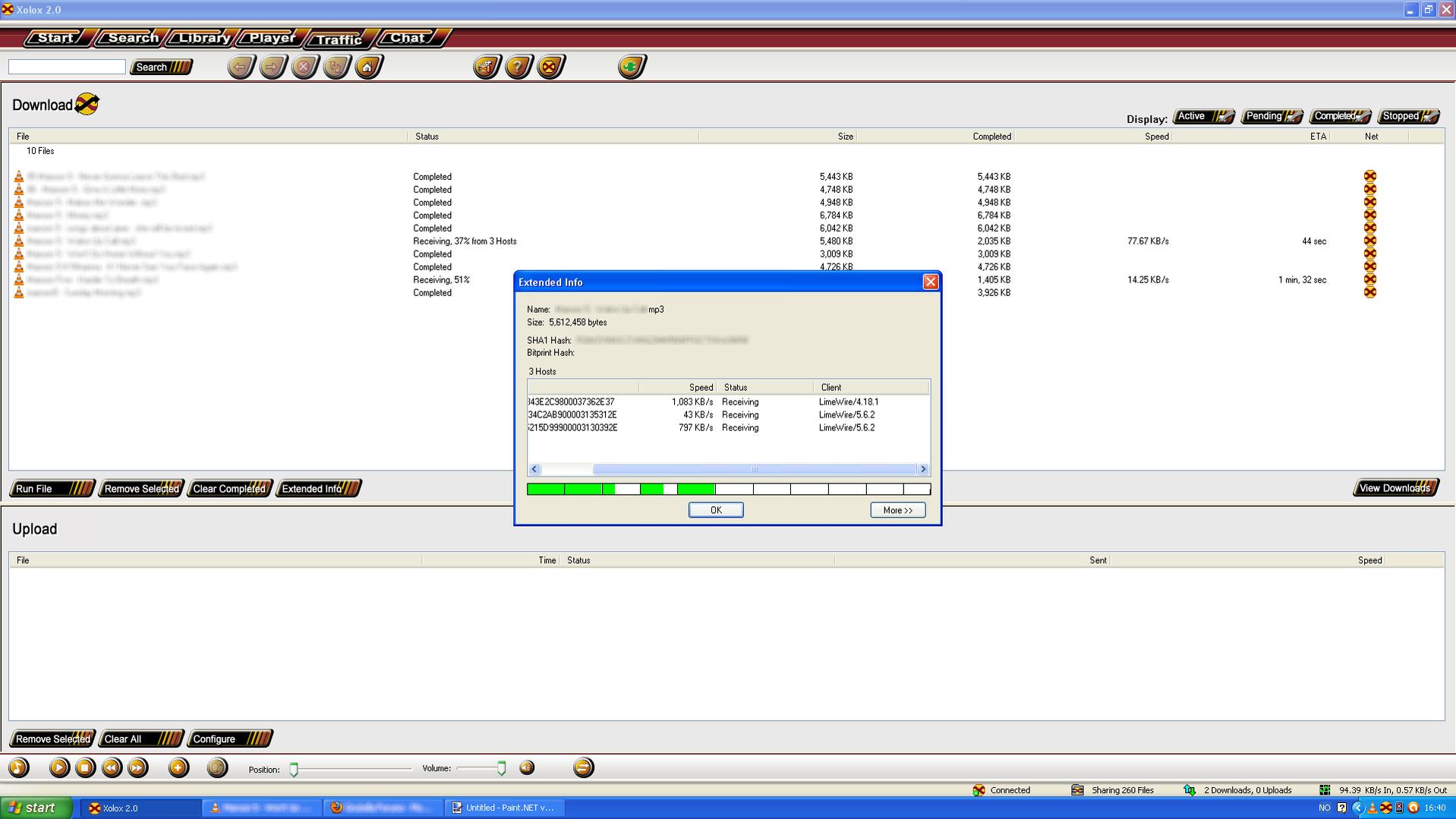Click the Clear Completed button
The height and width of the screenshot is (819, 1456).
coord(229,489)
